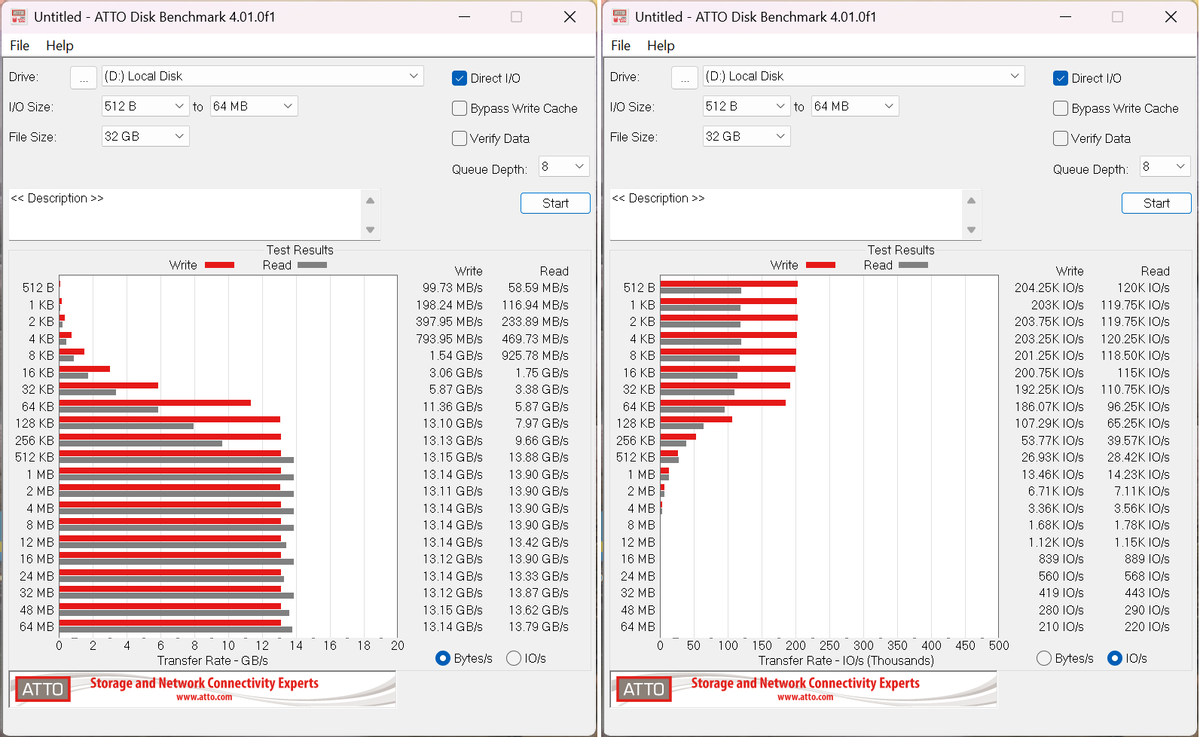Open the 64 MB I/O size dropdown in GB/s window

point(253,106)
